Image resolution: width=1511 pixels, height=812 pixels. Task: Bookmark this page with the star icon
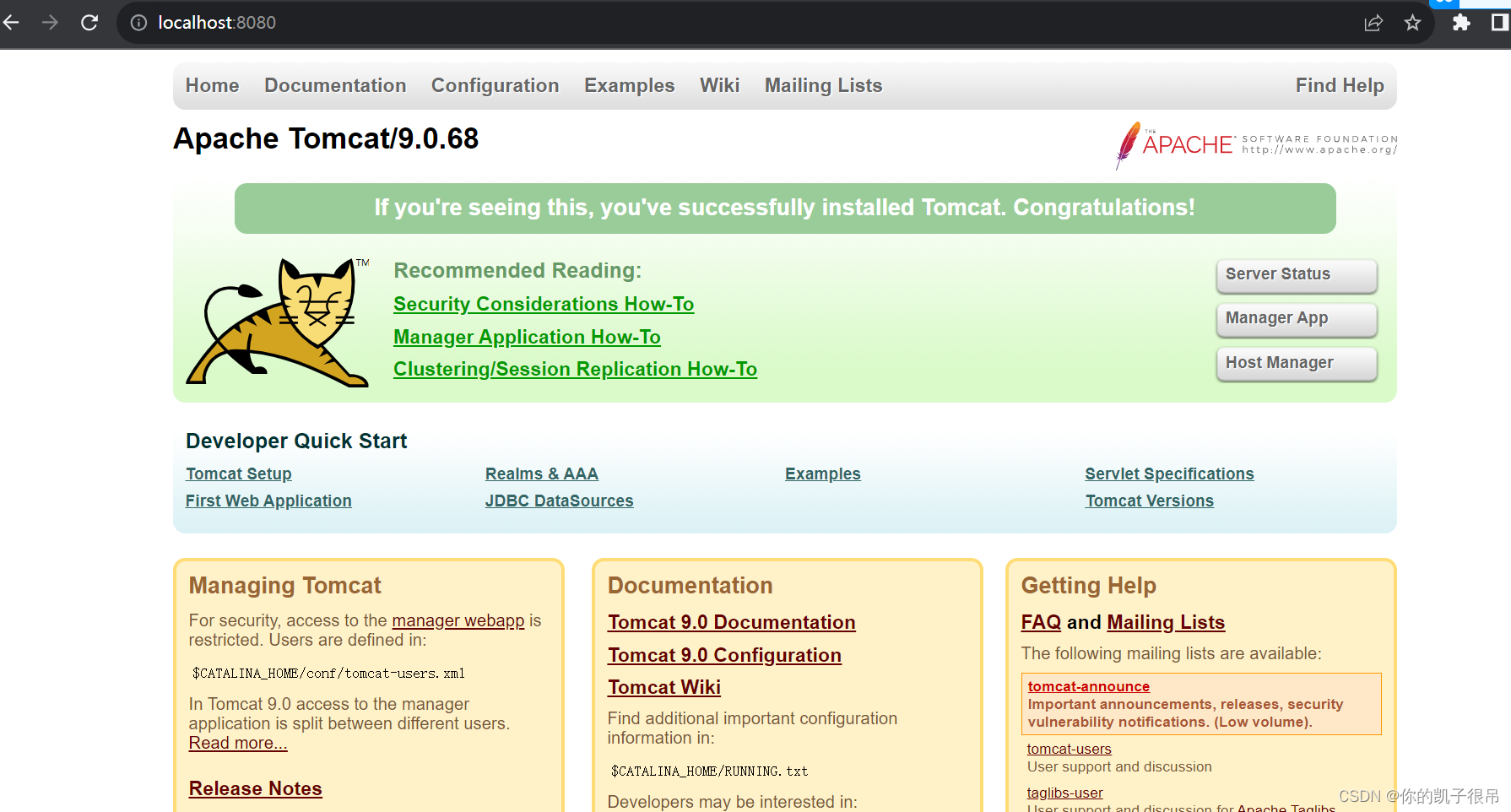pyautogui.click(x=1413, y=23)
